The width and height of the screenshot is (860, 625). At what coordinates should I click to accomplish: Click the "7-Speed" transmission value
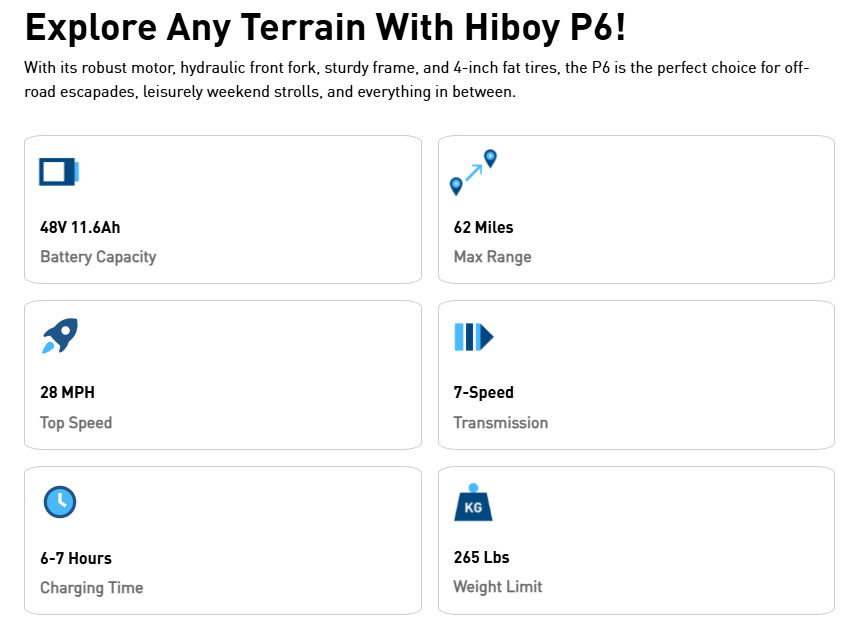point(483,392)
